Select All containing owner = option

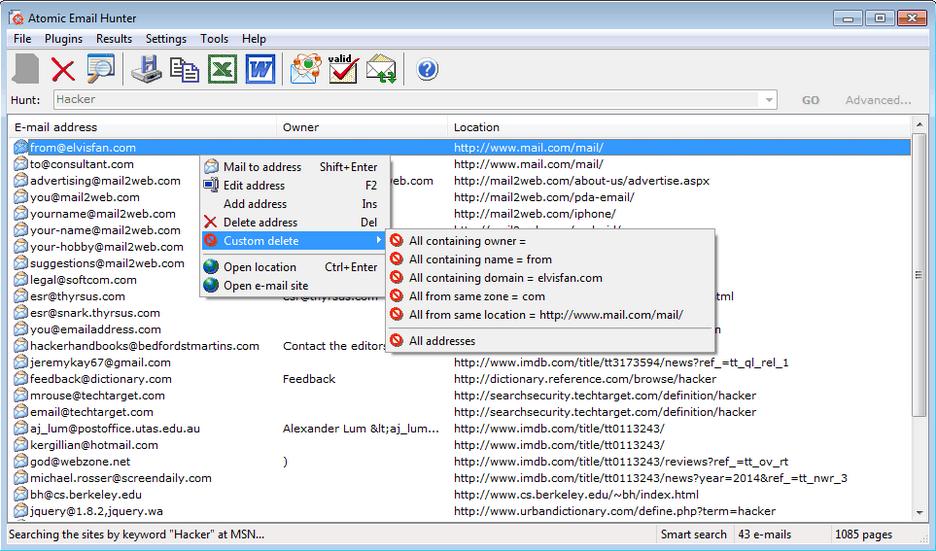pos(550,241)
